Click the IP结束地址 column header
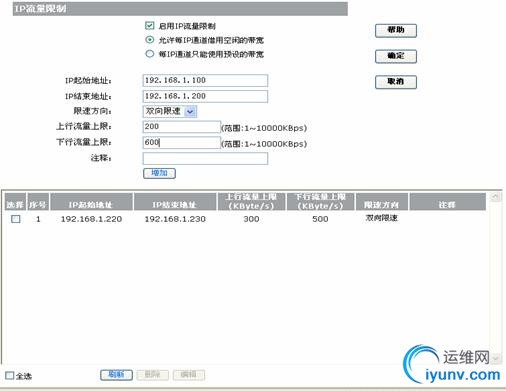The height and width of the screenshot is (391, 506). [175, 202]
